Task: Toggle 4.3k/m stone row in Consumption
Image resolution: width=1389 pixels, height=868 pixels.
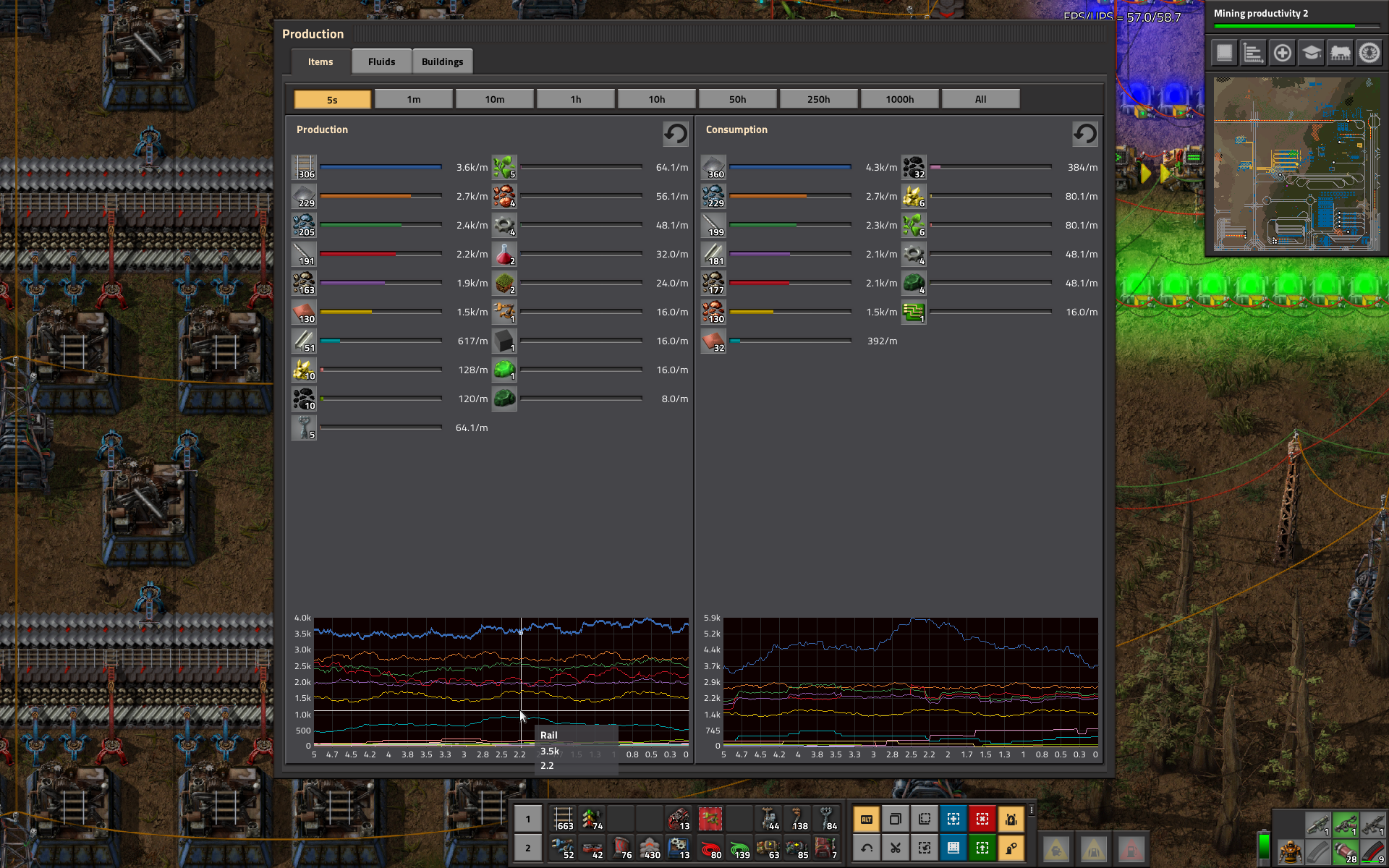Action: click(x=799, y=167)
